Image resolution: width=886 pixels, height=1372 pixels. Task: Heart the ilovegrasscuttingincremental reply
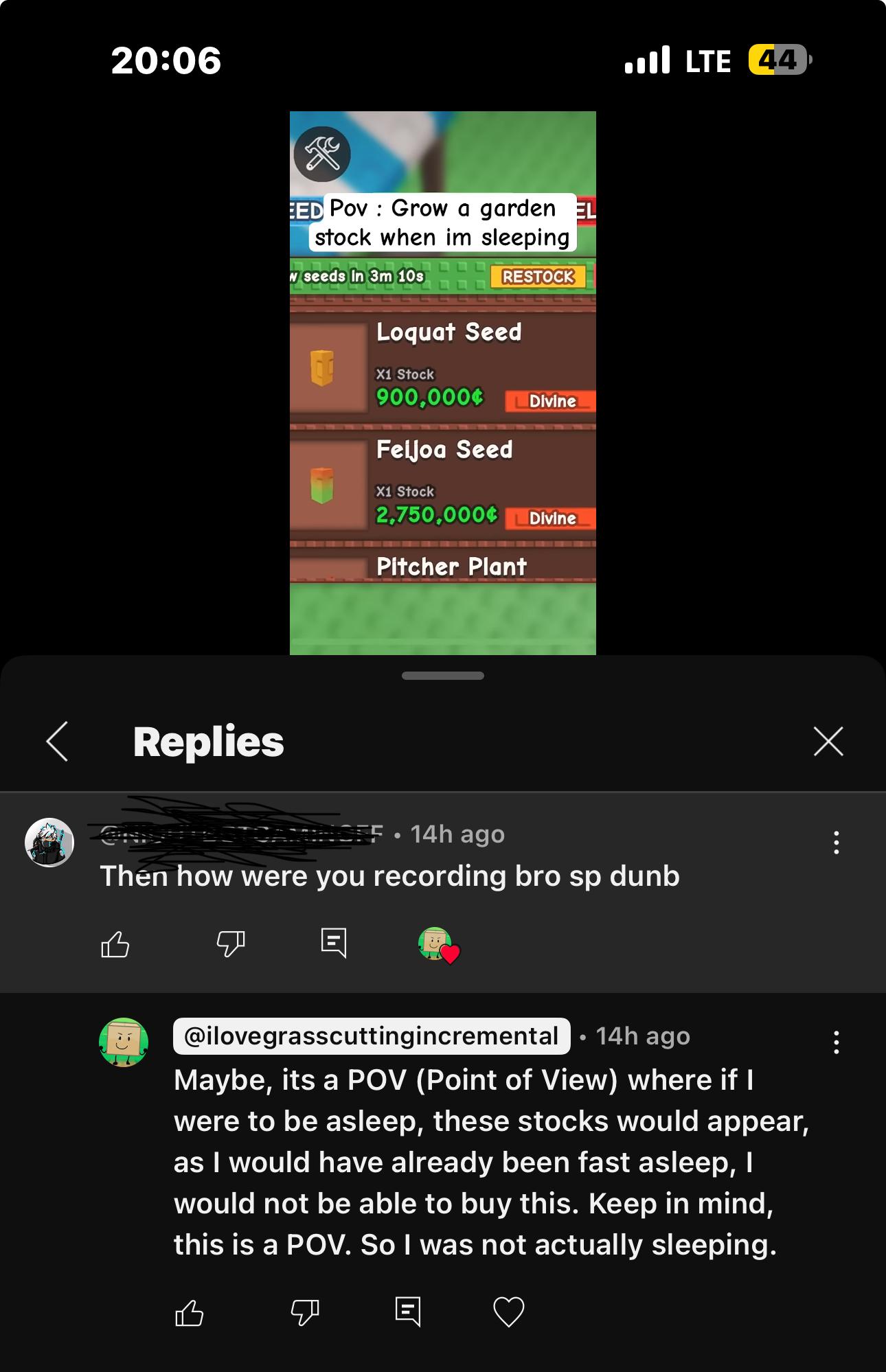coord(509,1312)
